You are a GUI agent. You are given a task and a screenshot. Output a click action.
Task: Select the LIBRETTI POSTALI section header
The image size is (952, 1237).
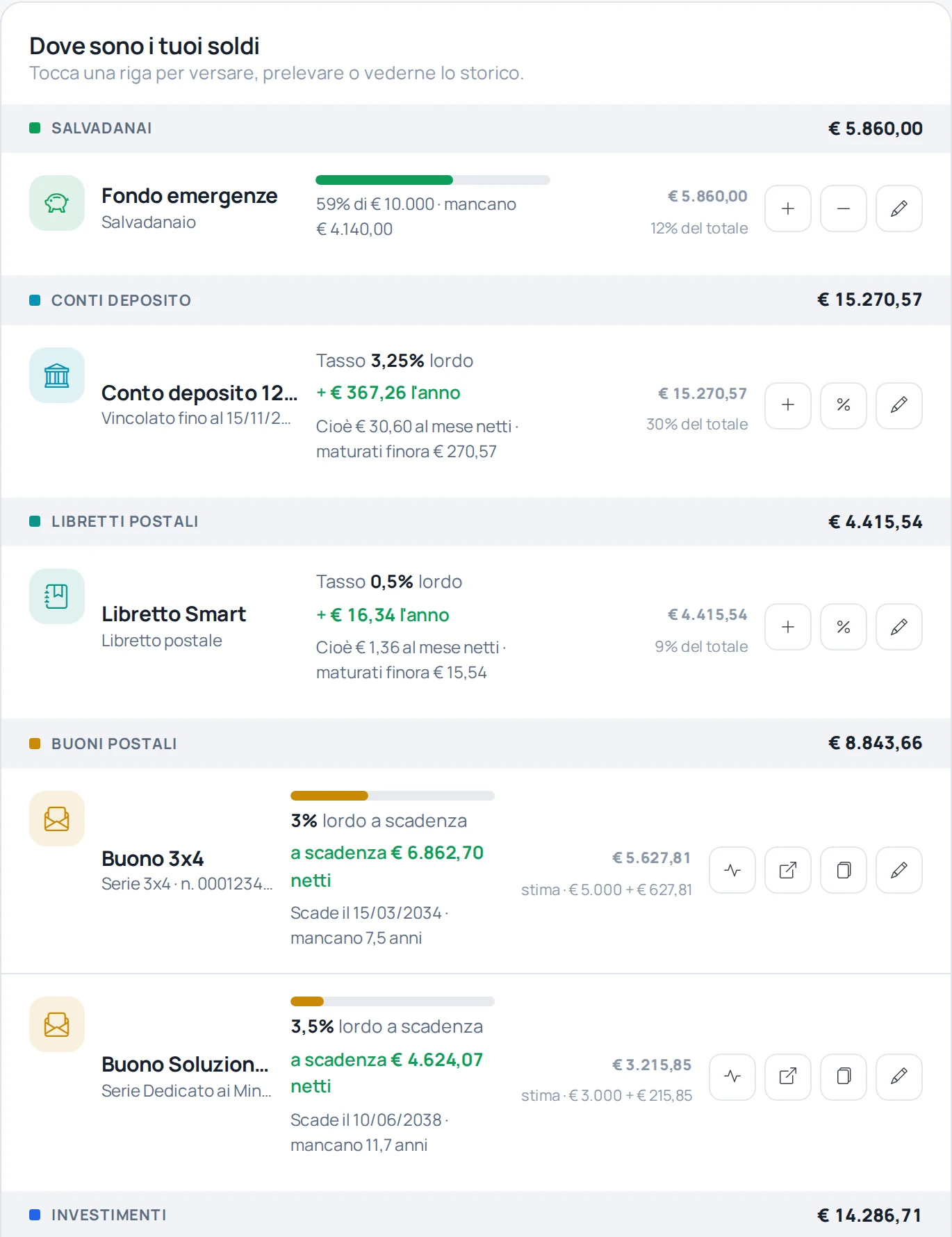click(x=476, y=522)
